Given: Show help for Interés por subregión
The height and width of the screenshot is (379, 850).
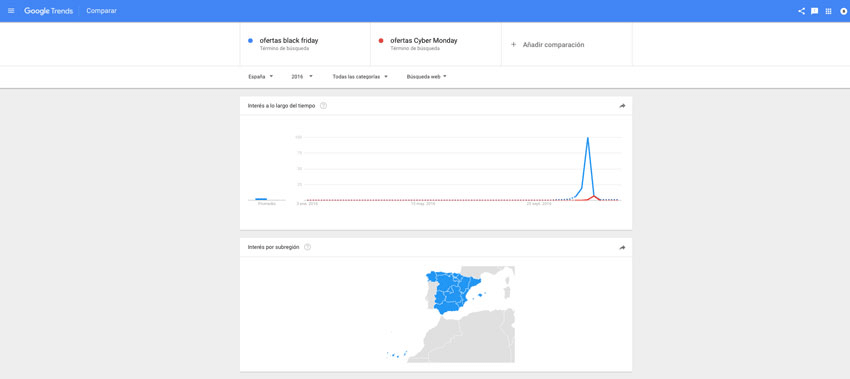Looking at the screenshot, I should tap(307, 247).
